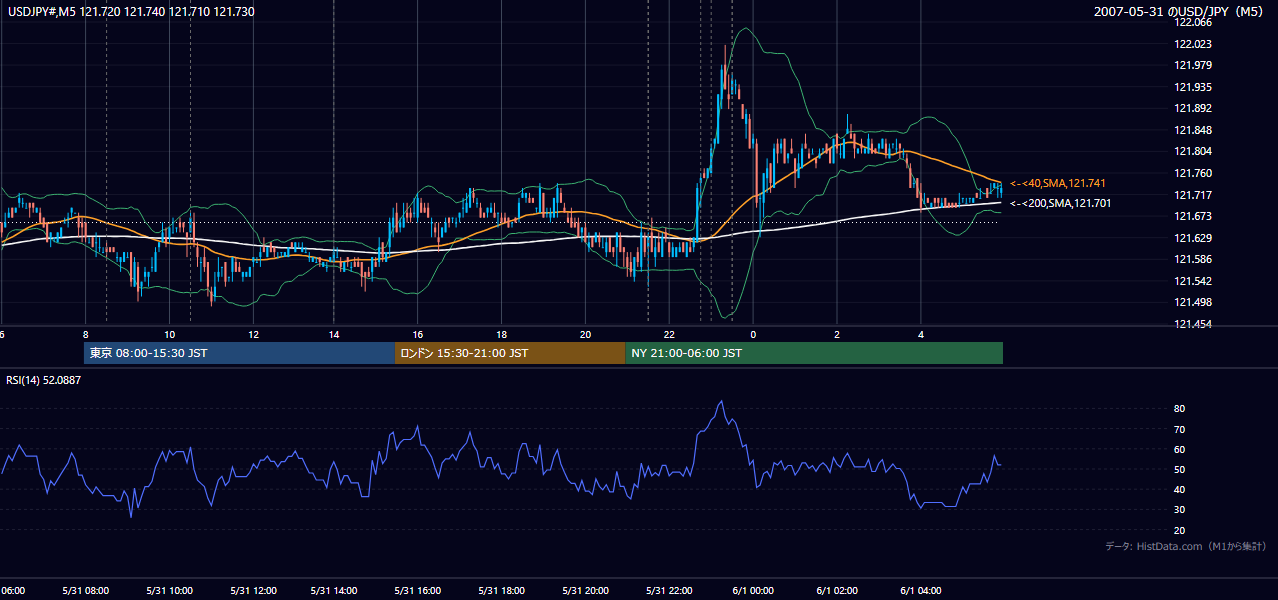This screenshot has height=600, width=1278.
Task: Click the 121.673 price axis label
Action: (x=1194, y=216)
